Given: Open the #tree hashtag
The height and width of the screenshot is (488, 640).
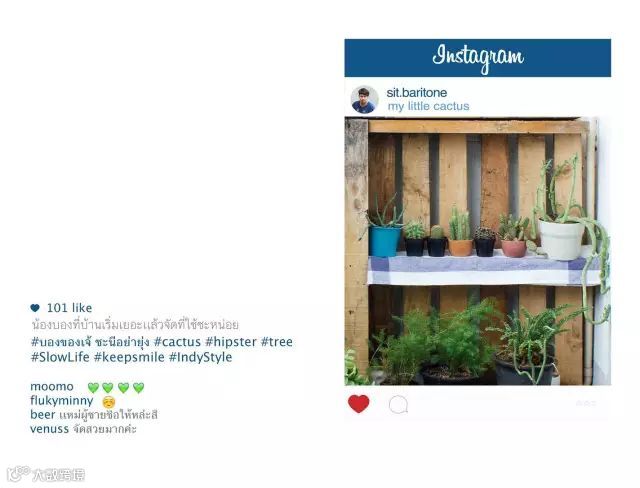Looking at the screenshot, I should [277, 342].
